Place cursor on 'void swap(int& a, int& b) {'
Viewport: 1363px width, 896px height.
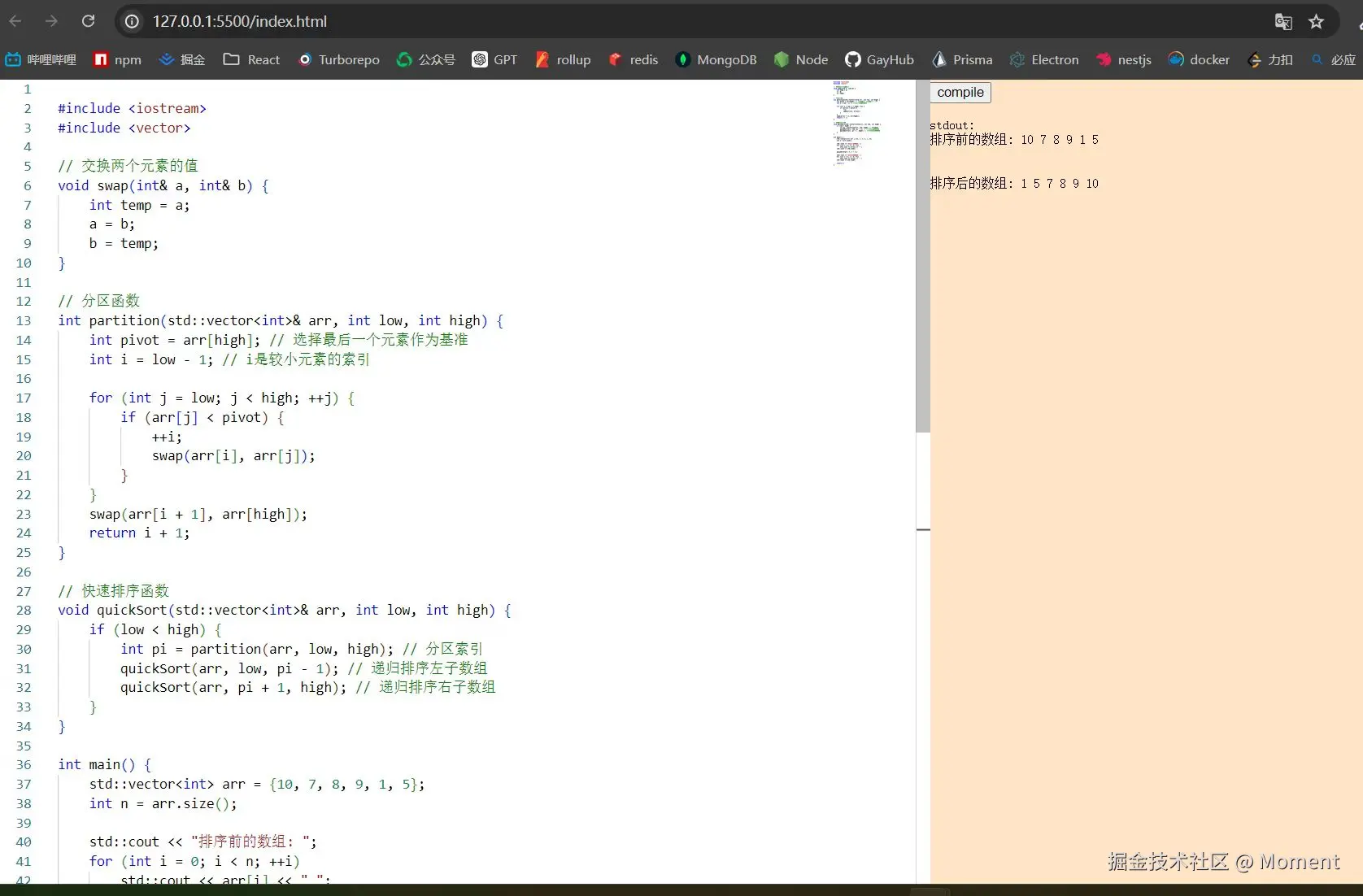(x=163, y=185)
